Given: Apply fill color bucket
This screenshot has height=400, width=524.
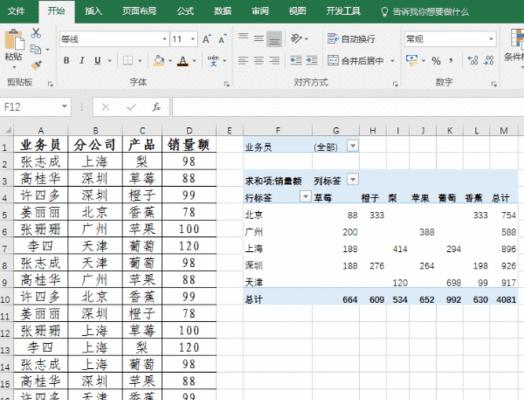Looking at the screenshot, I should tap(159, 60).
